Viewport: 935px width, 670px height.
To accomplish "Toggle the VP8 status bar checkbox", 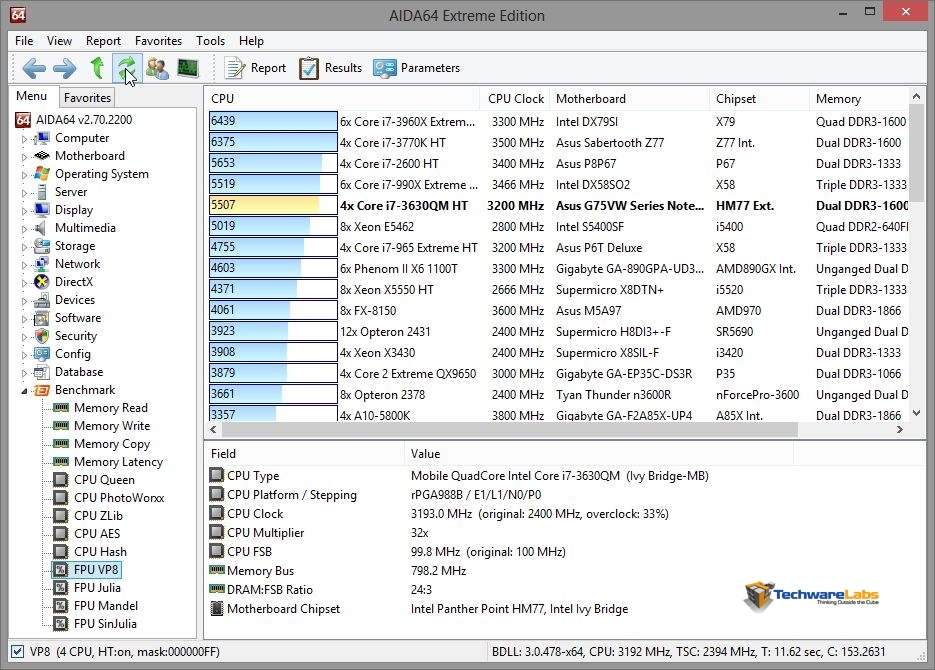I will pyautogui.click(x=18, y=652).
